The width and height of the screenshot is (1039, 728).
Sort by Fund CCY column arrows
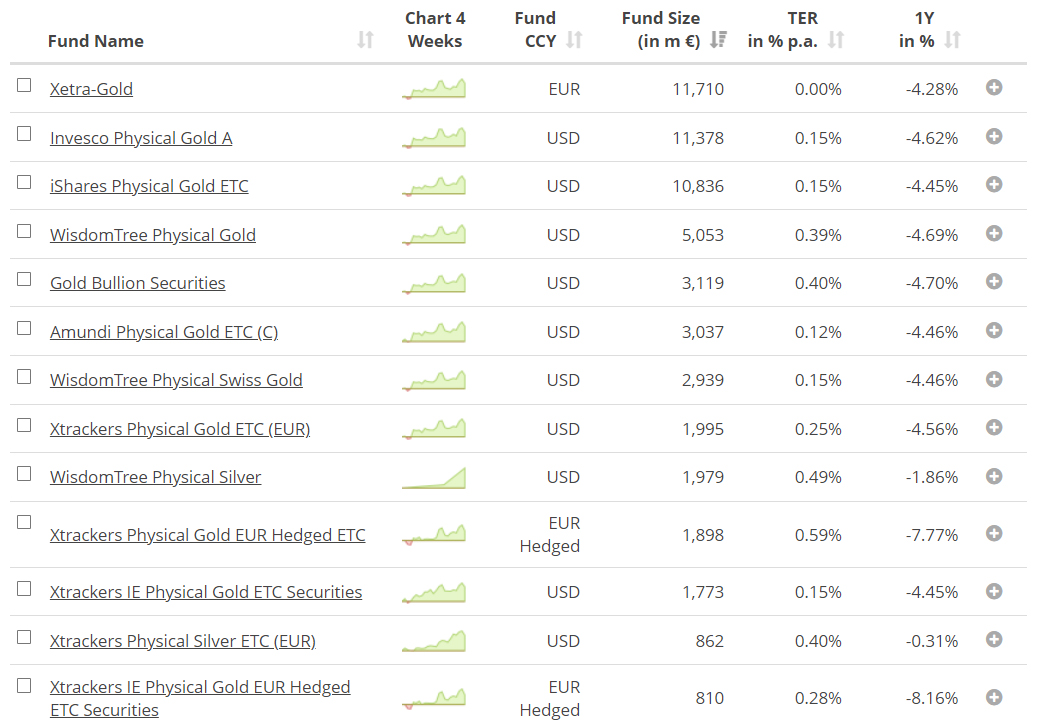pyautogui.click(x=574, y=40)
